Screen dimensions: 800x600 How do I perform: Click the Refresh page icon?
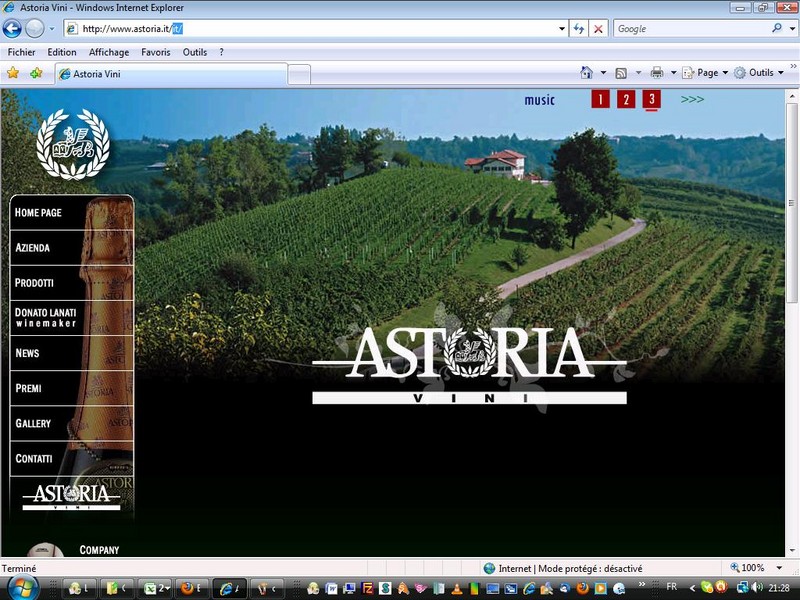579,29
